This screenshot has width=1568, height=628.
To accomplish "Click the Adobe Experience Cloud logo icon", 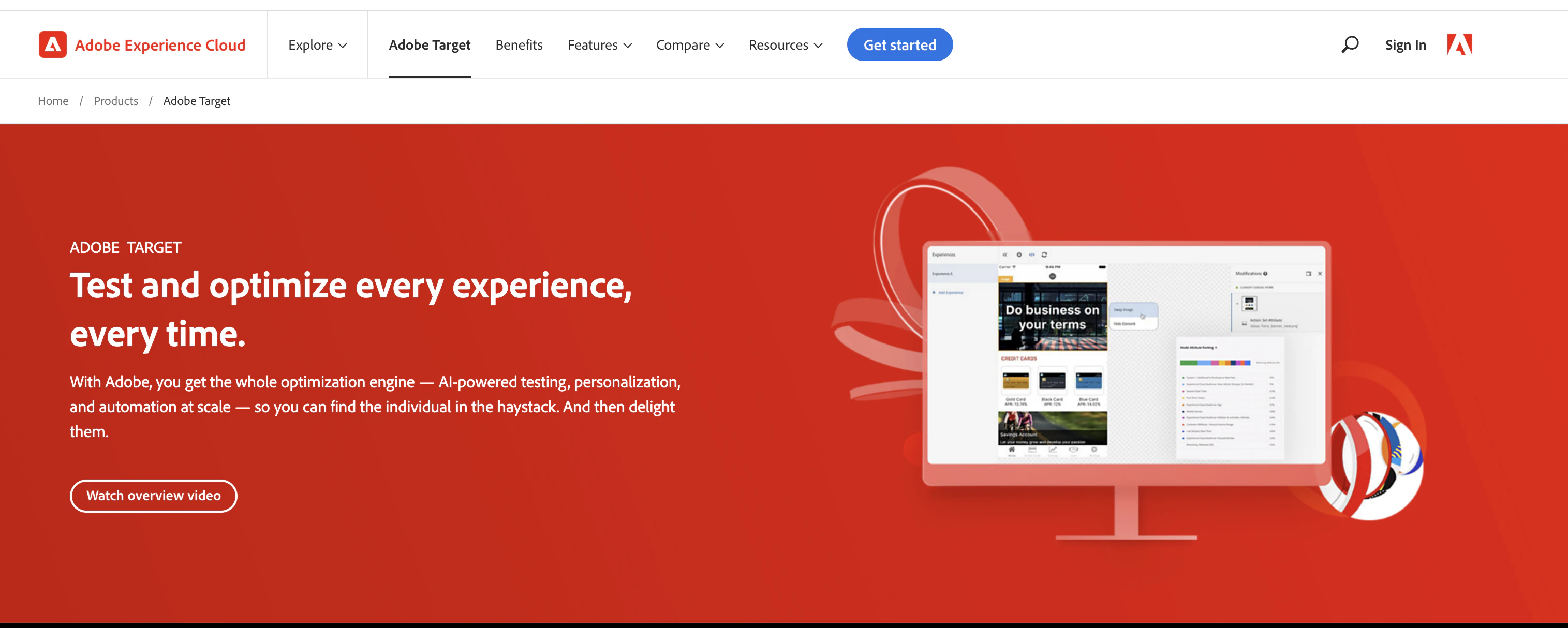I will pos(52,44).
